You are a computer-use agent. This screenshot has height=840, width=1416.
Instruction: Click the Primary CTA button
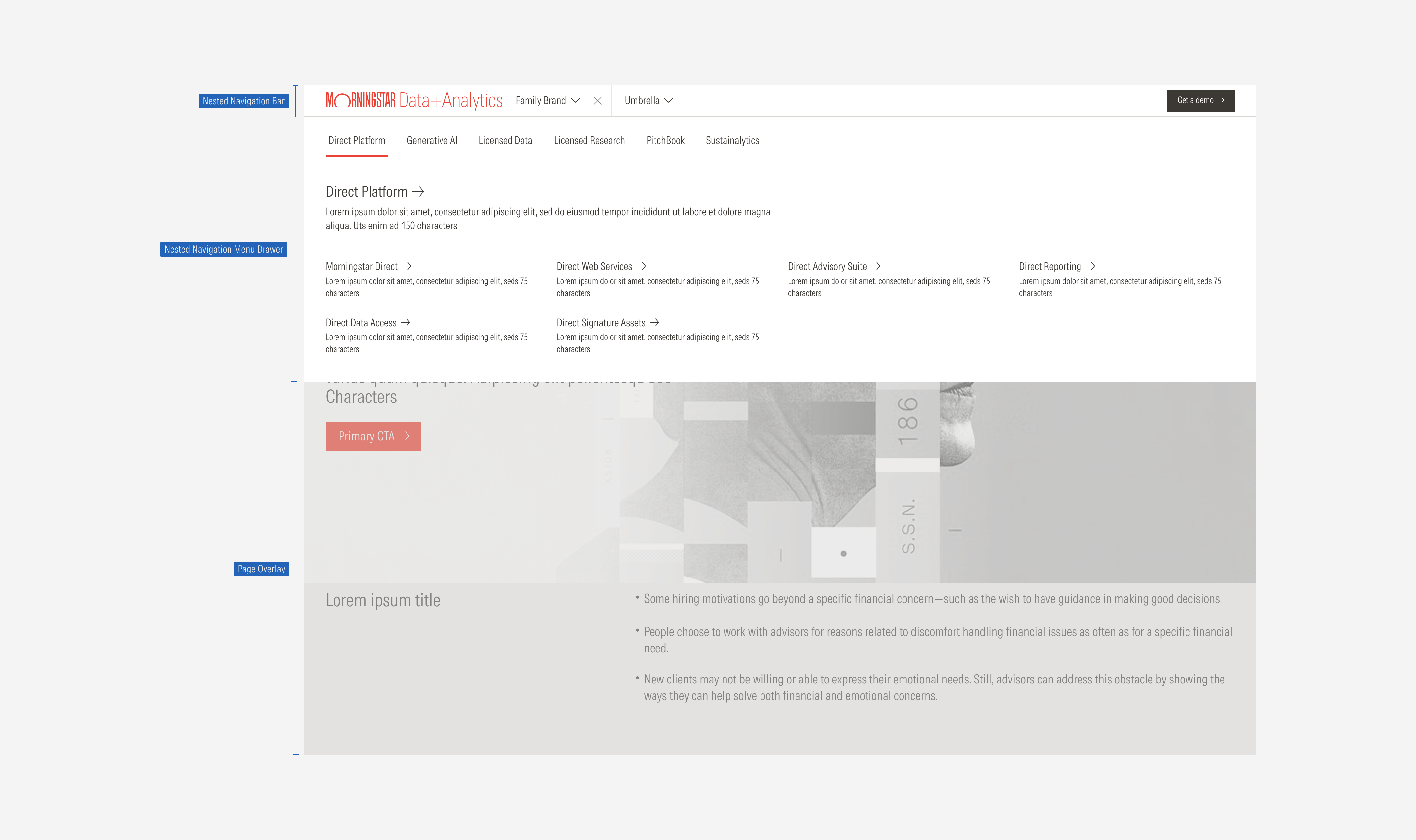tap(373, 436)
